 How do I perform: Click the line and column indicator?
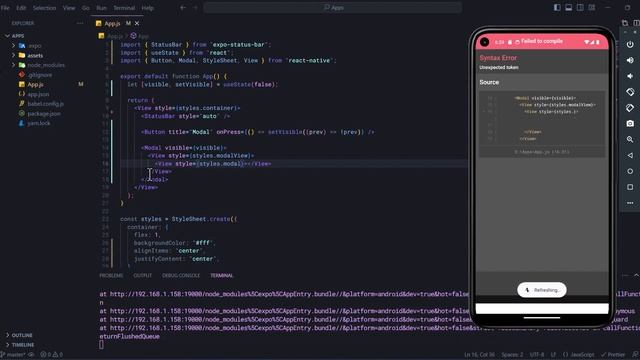(x=479, y=355)
